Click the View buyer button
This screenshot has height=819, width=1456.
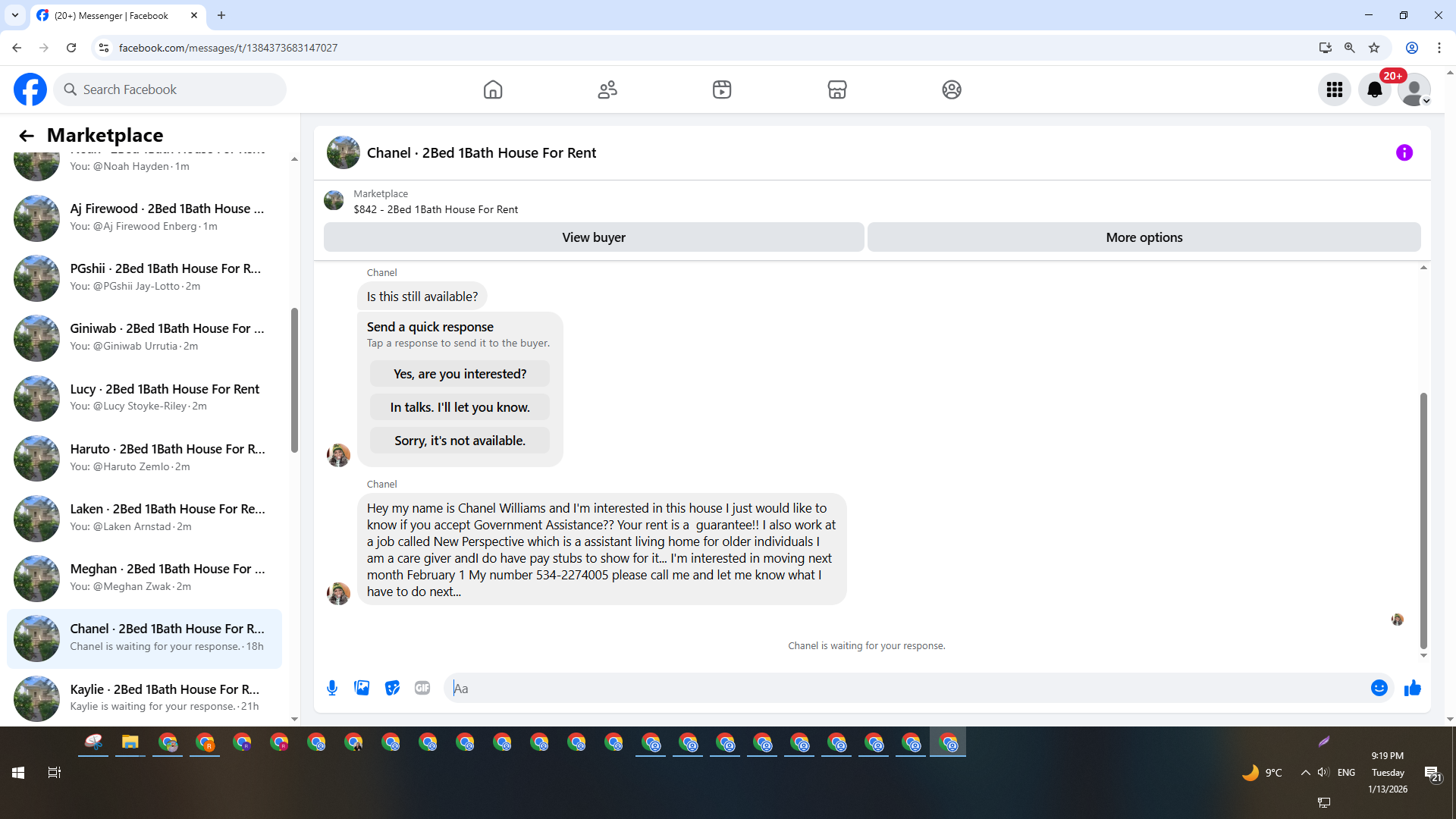(x=593, y=237)
